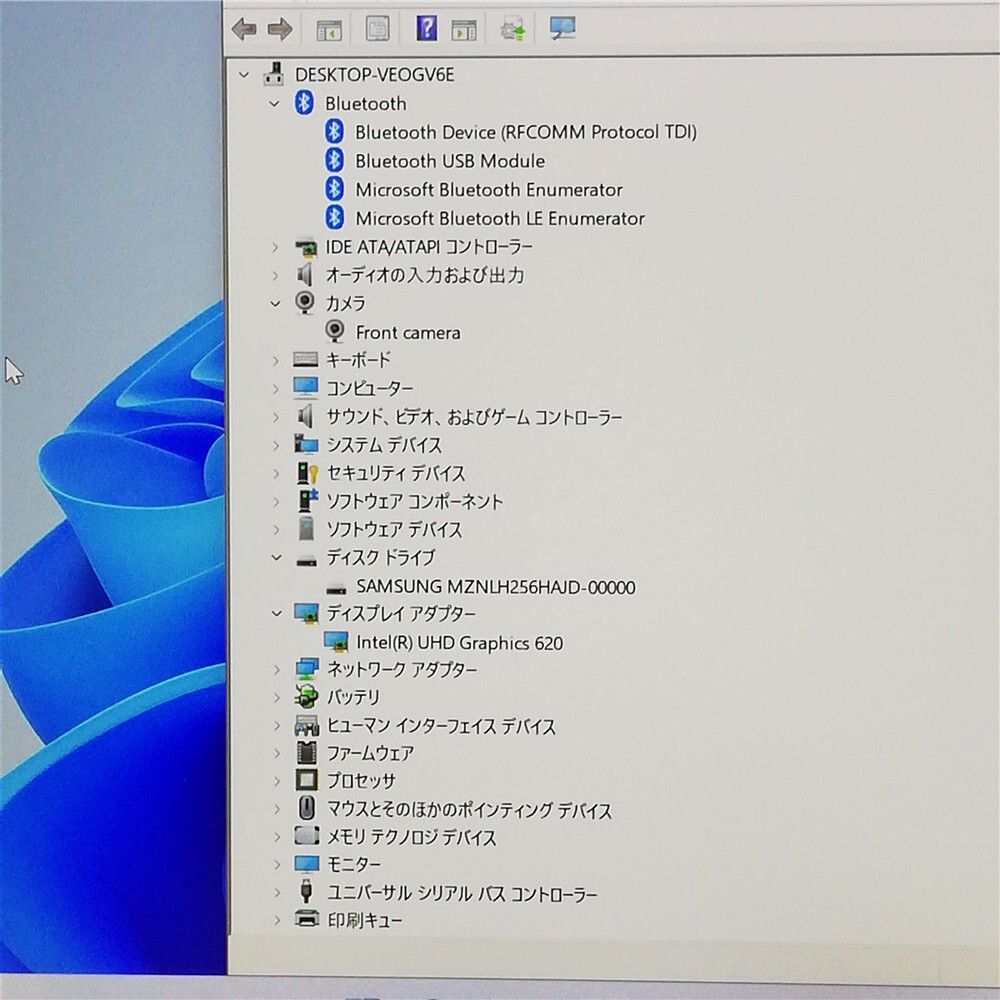Select Microsoft Bluetooth LE Enumerator
Screen dimensions: 1000x1000
500,218
